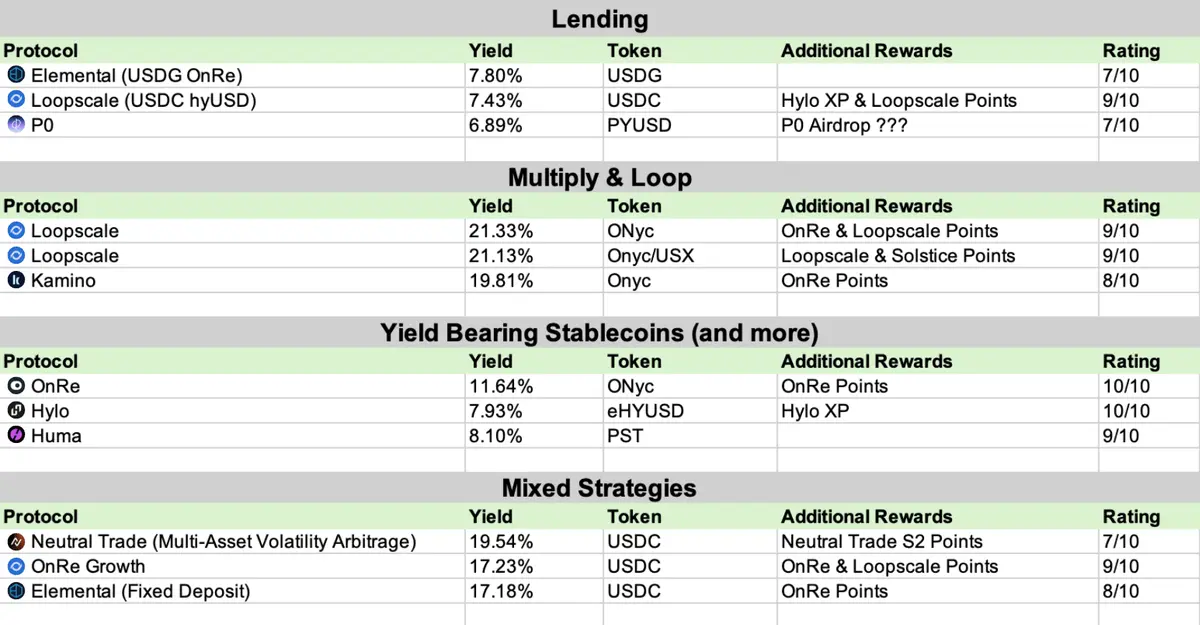Select the Mixed Strategies section header
This screenshot has width=1200, height=625.
(600, 488)
